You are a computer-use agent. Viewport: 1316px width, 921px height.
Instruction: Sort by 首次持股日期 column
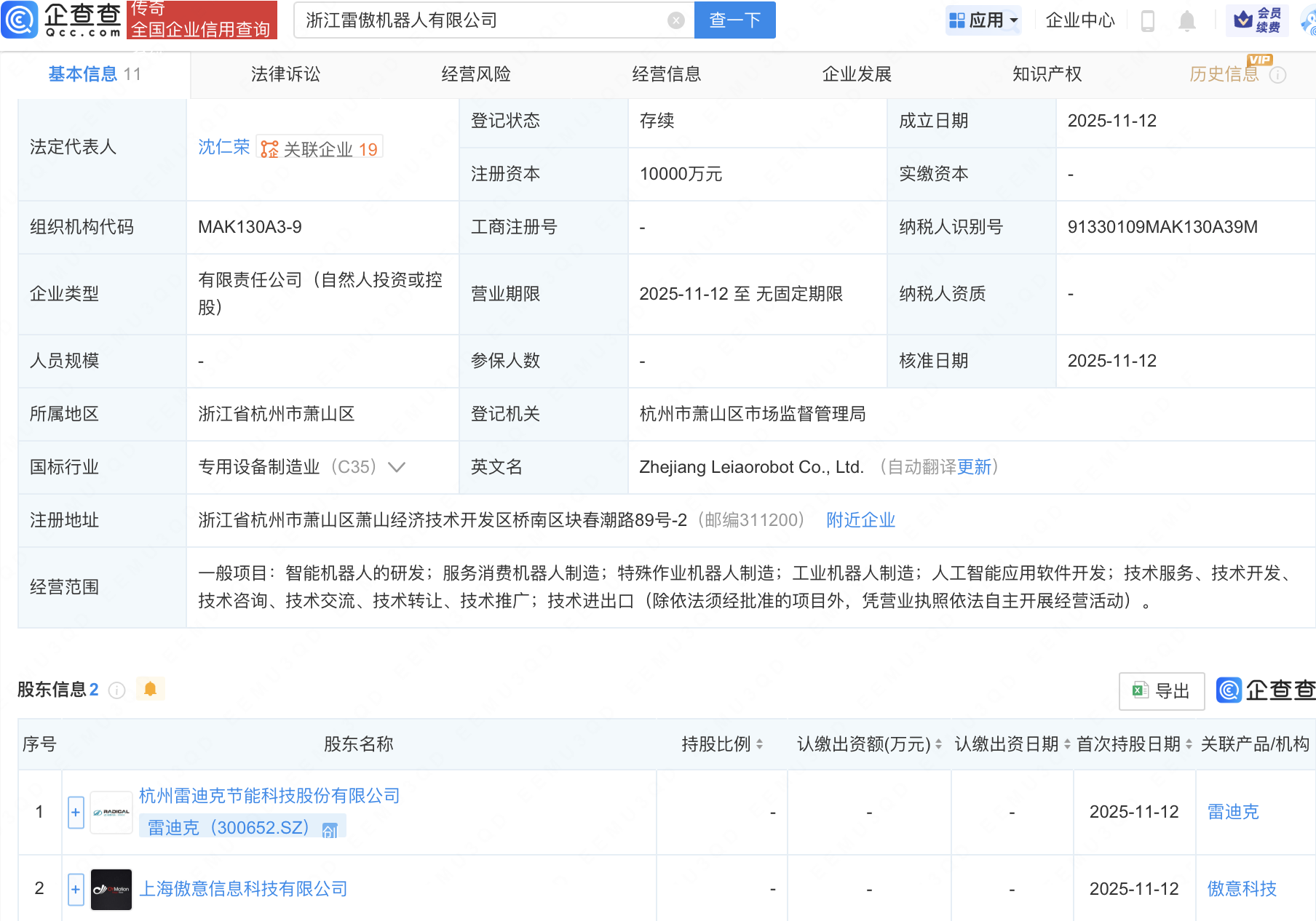click(x=1189, y=744)
